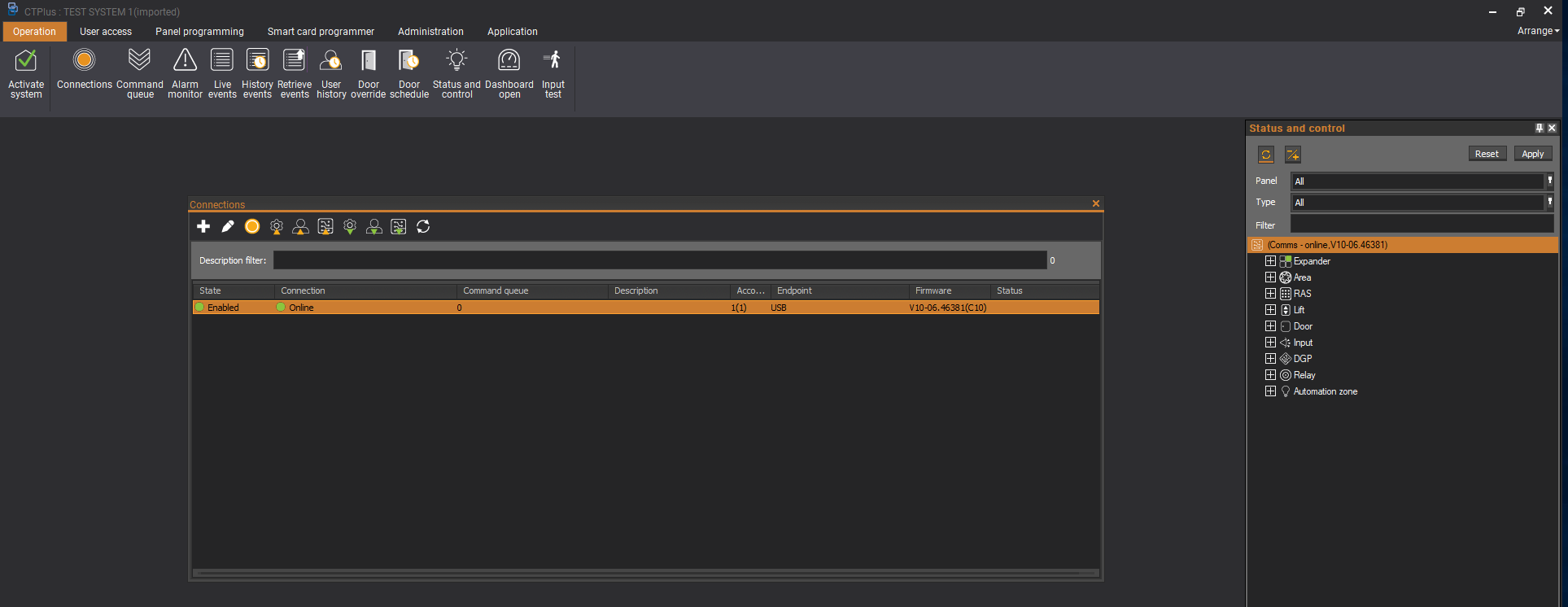Sort by the Command queue column header

[533, 290]
